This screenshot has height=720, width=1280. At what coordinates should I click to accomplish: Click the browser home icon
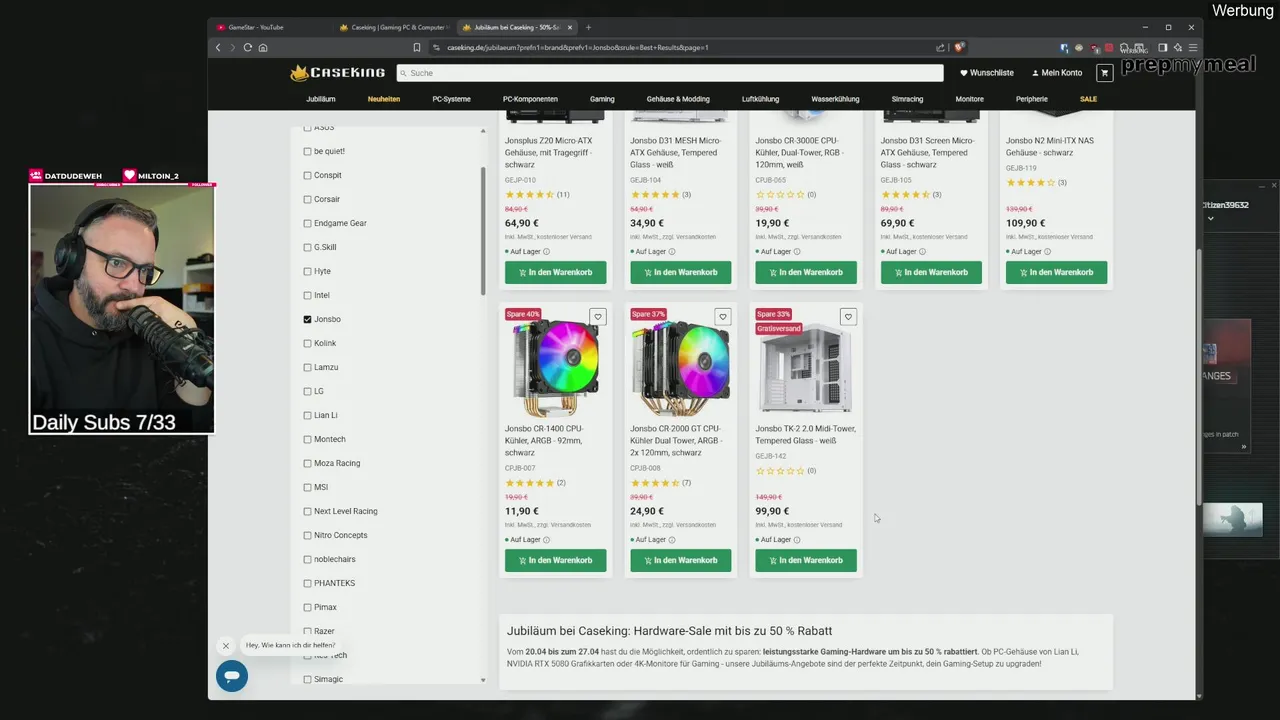(x=263, y=47)
